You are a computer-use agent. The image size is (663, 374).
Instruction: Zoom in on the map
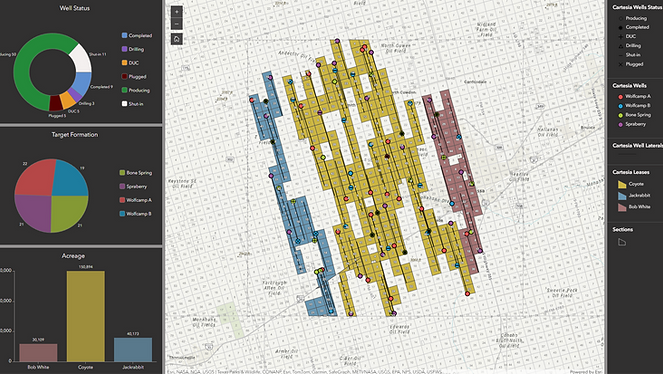point(177,12)
